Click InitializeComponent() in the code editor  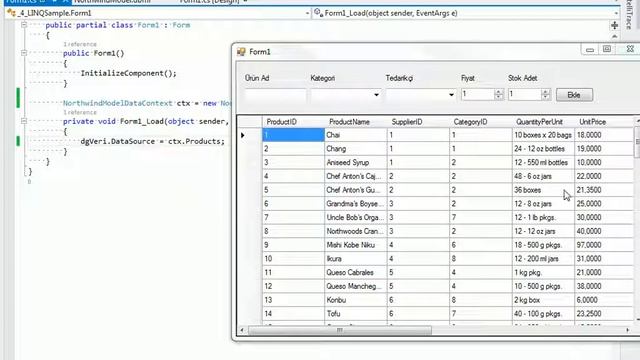(129, 73)
